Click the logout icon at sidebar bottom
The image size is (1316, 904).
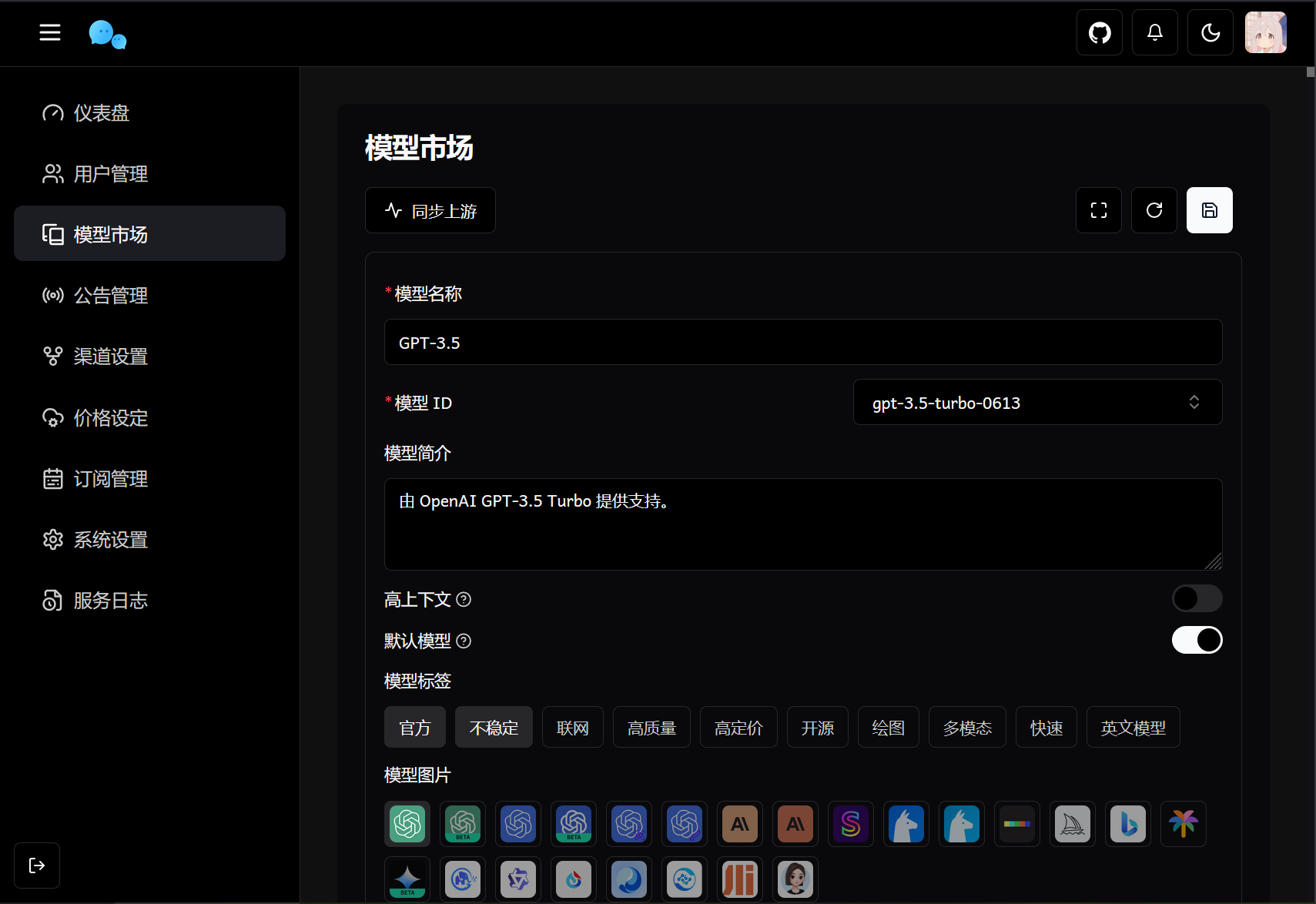36,865
